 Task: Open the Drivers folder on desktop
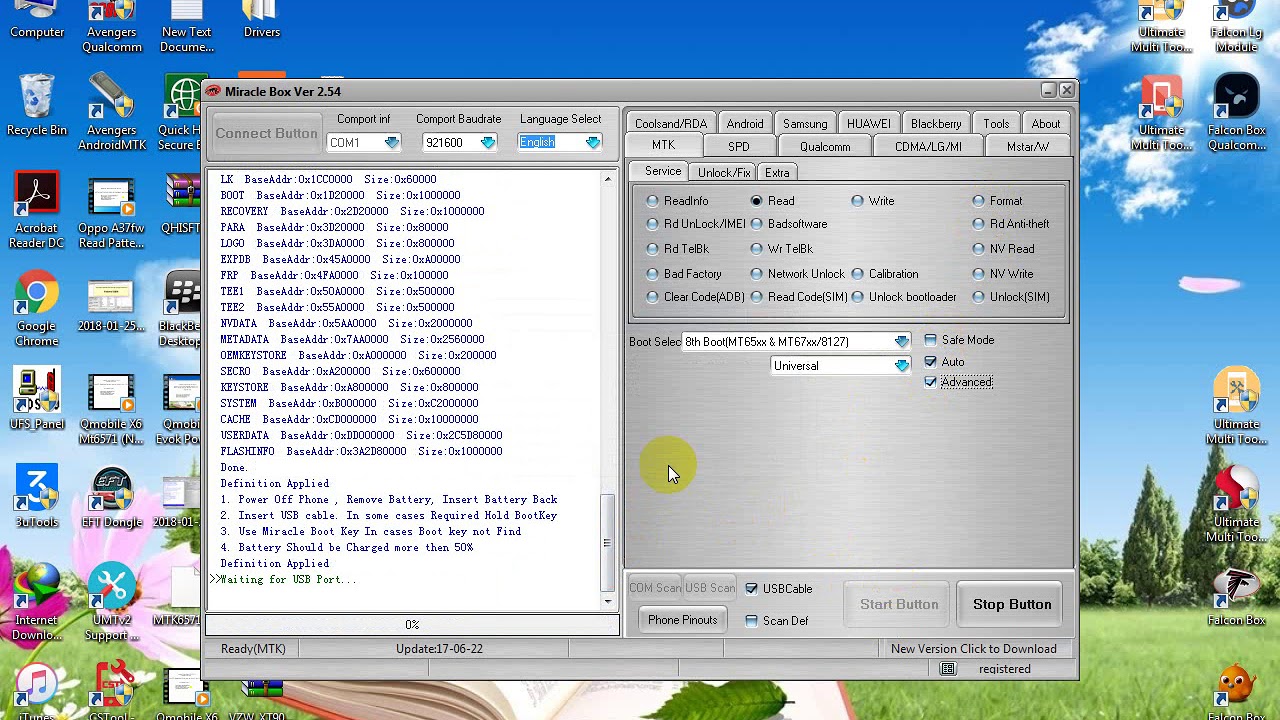point(262,20)
